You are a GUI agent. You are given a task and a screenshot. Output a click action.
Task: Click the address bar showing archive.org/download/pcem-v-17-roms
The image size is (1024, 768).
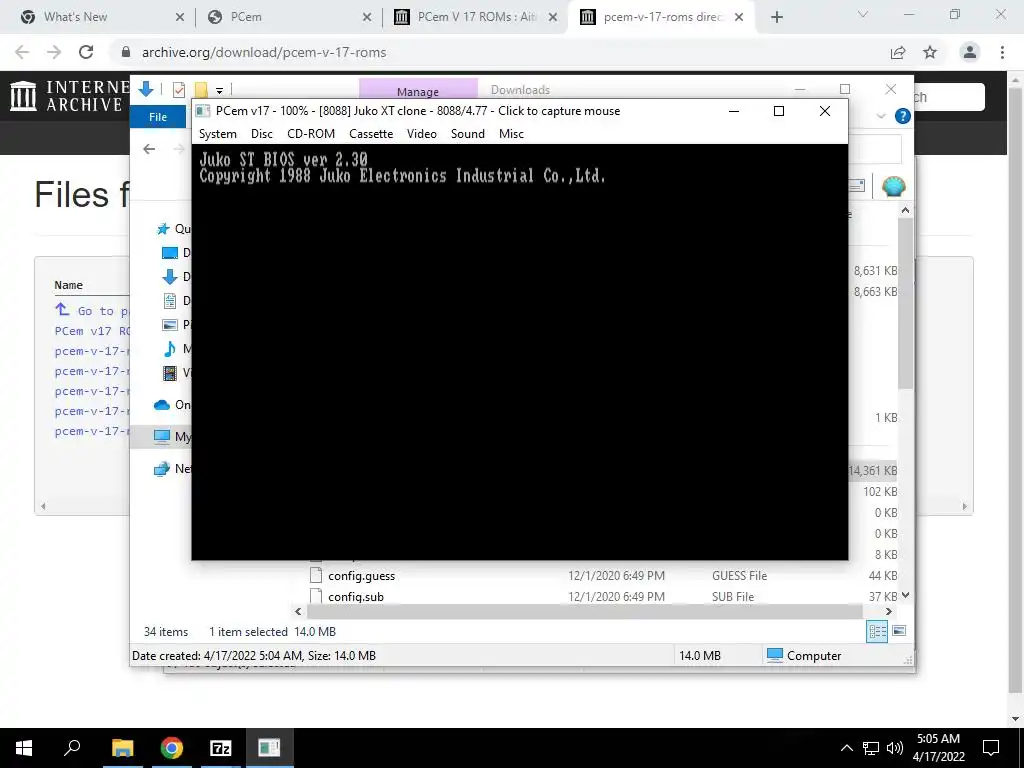264,52
